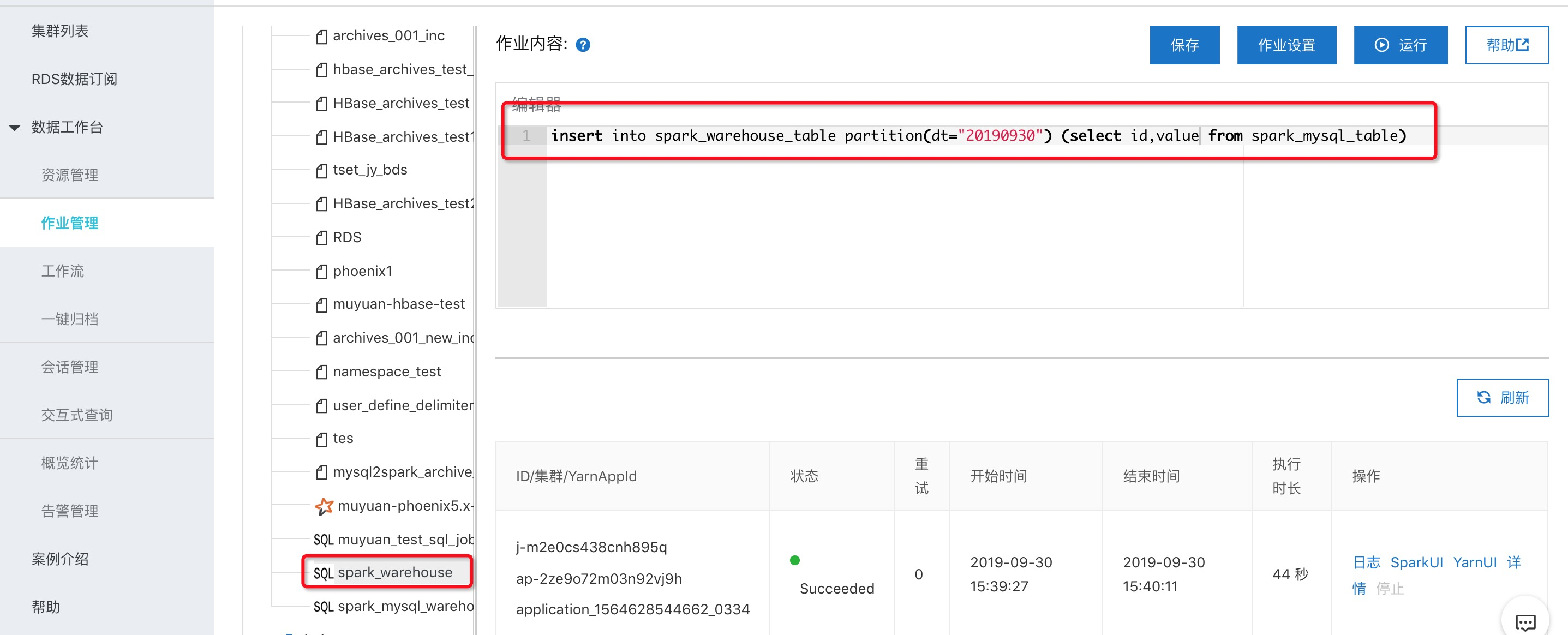Click the disabled 停止 link
The image size is (1568, 635).
click(x=1390, y=589)
